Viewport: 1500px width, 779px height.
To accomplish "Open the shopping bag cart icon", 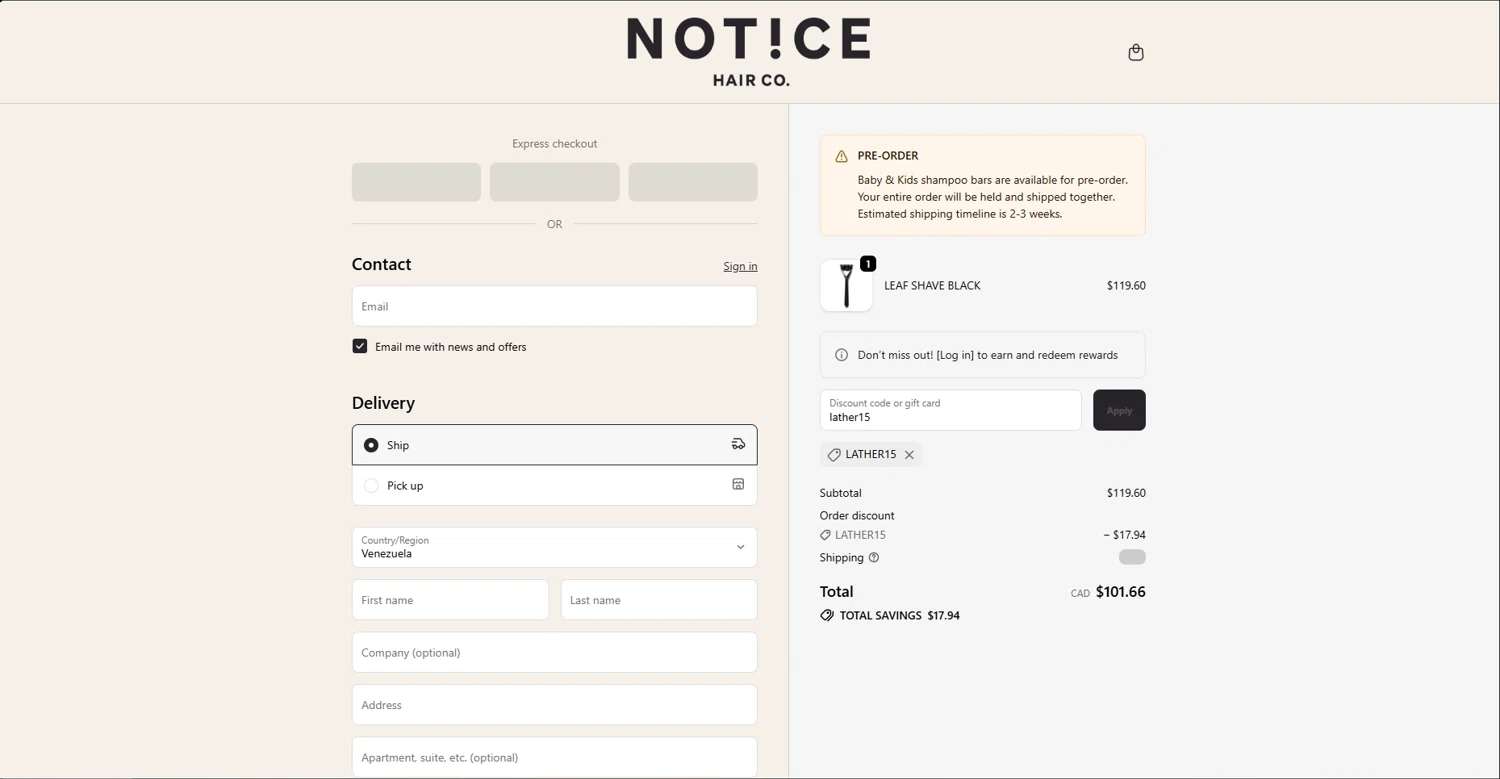I will (1135, 52).
